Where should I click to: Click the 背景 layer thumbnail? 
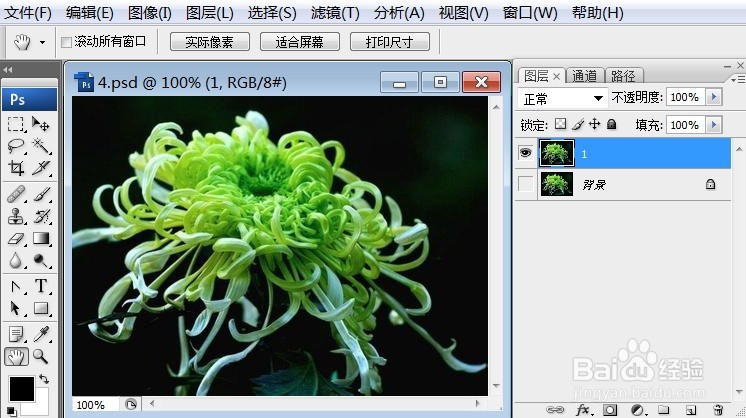(557, 184)
